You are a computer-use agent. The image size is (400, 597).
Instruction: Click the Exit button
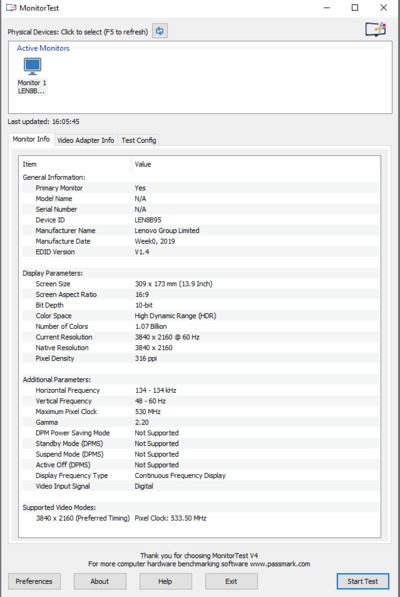231,581
